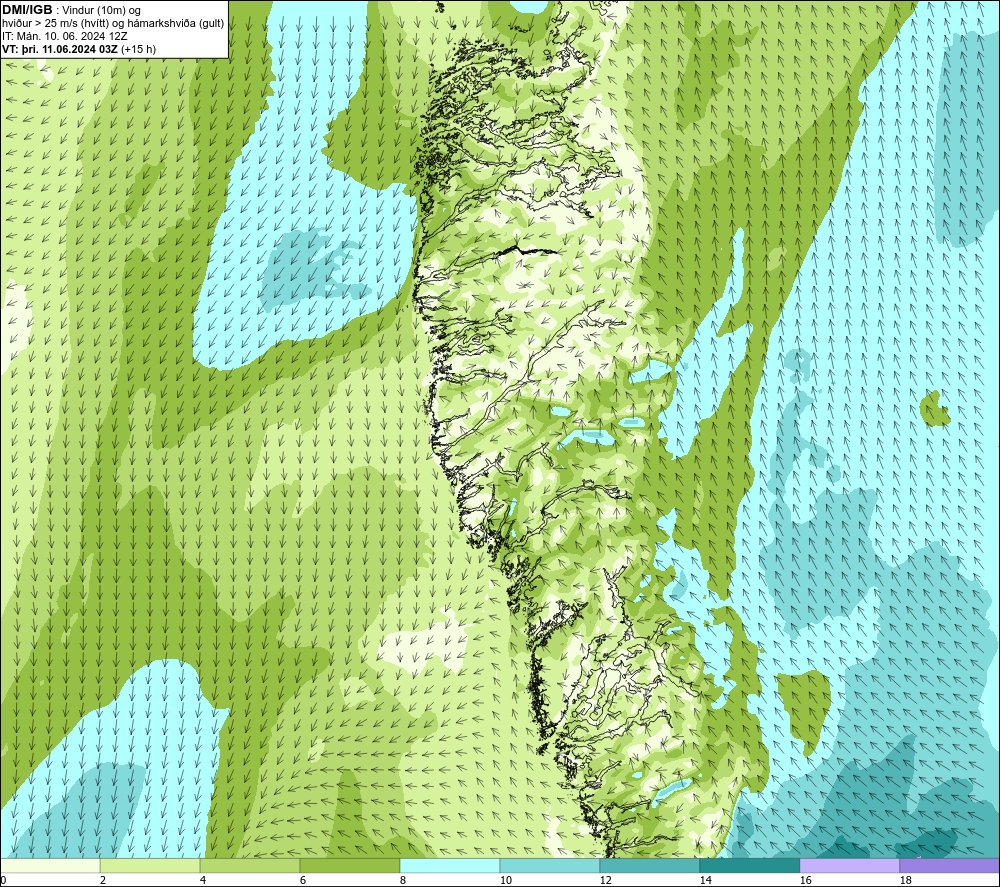The image size is (1000, 887).
Task: Click the 6-8 m/s dark green swatch
Action: click(349, 865)
